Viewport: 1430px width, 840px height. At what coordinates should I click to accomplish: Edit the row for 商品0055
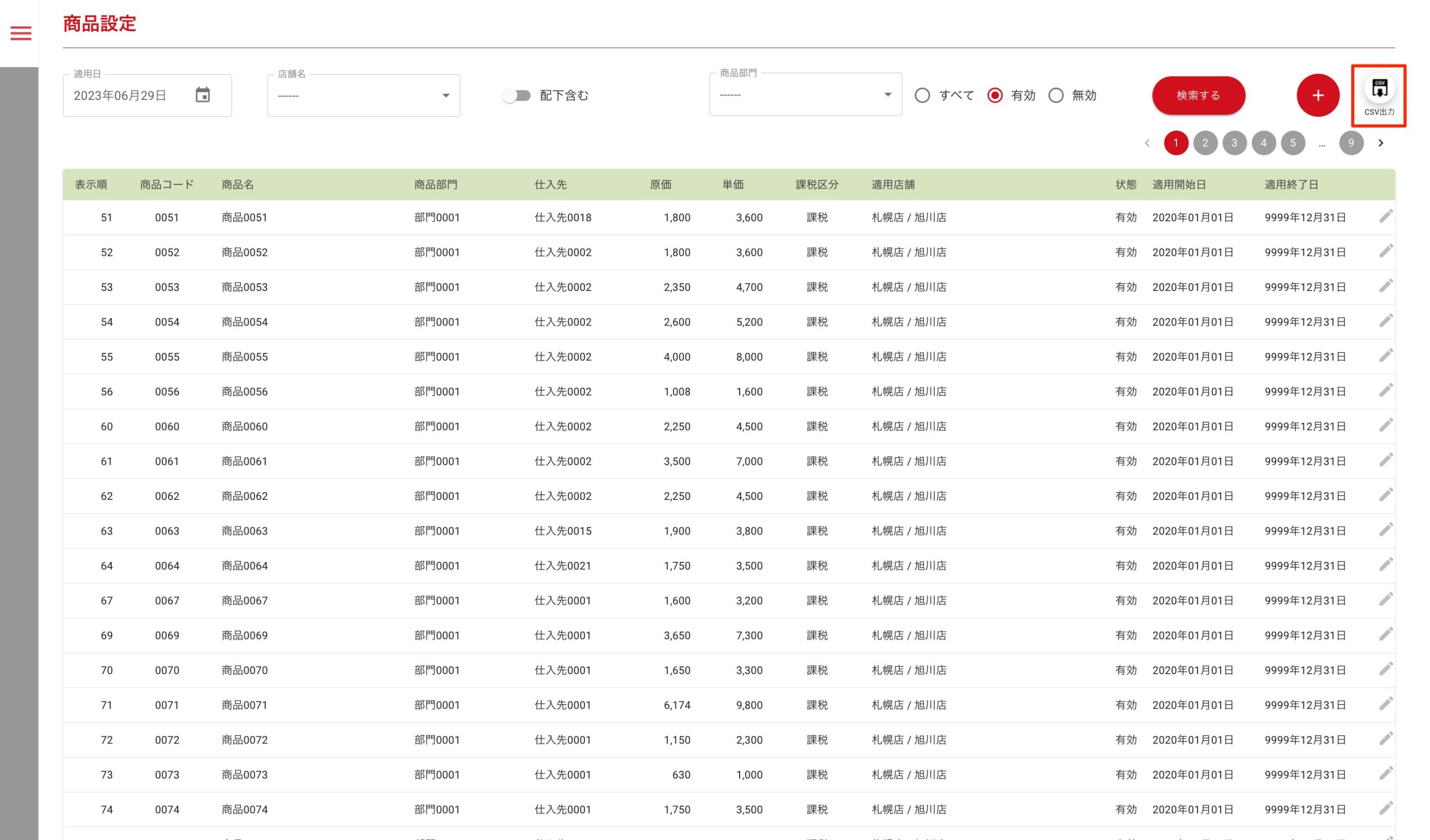tap(1385, 356)
